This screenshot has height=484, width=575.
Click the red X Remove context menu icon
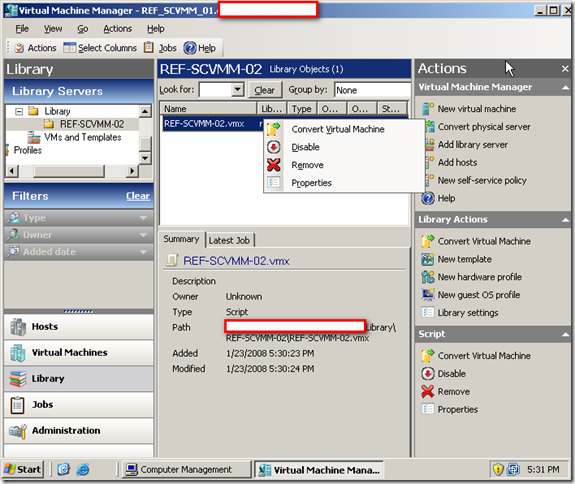(x=274, y=165)
